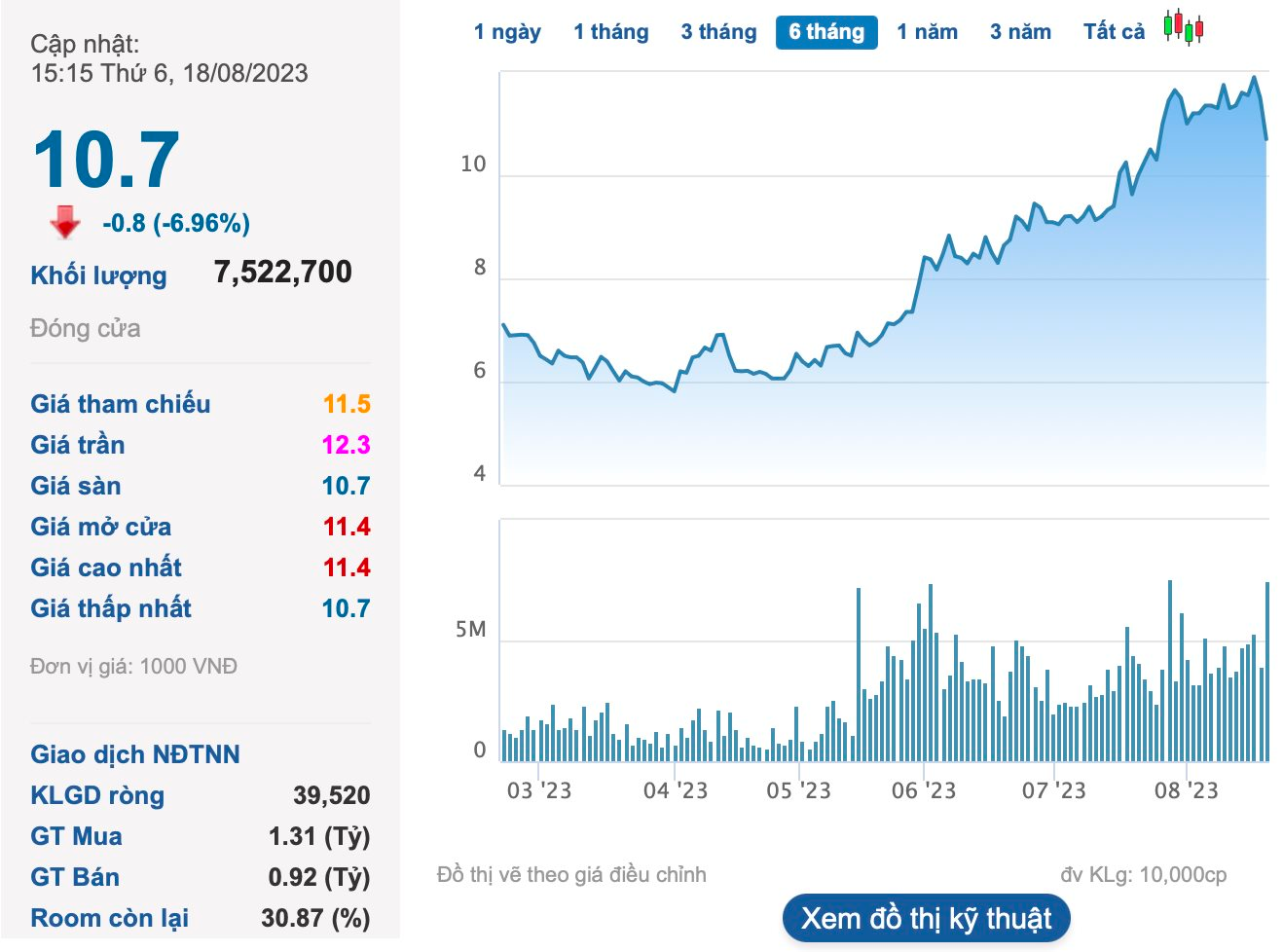Click the '04 '23' x-axis label
This screenshot has width=1283, height=952.
click(x=675, y=790)
